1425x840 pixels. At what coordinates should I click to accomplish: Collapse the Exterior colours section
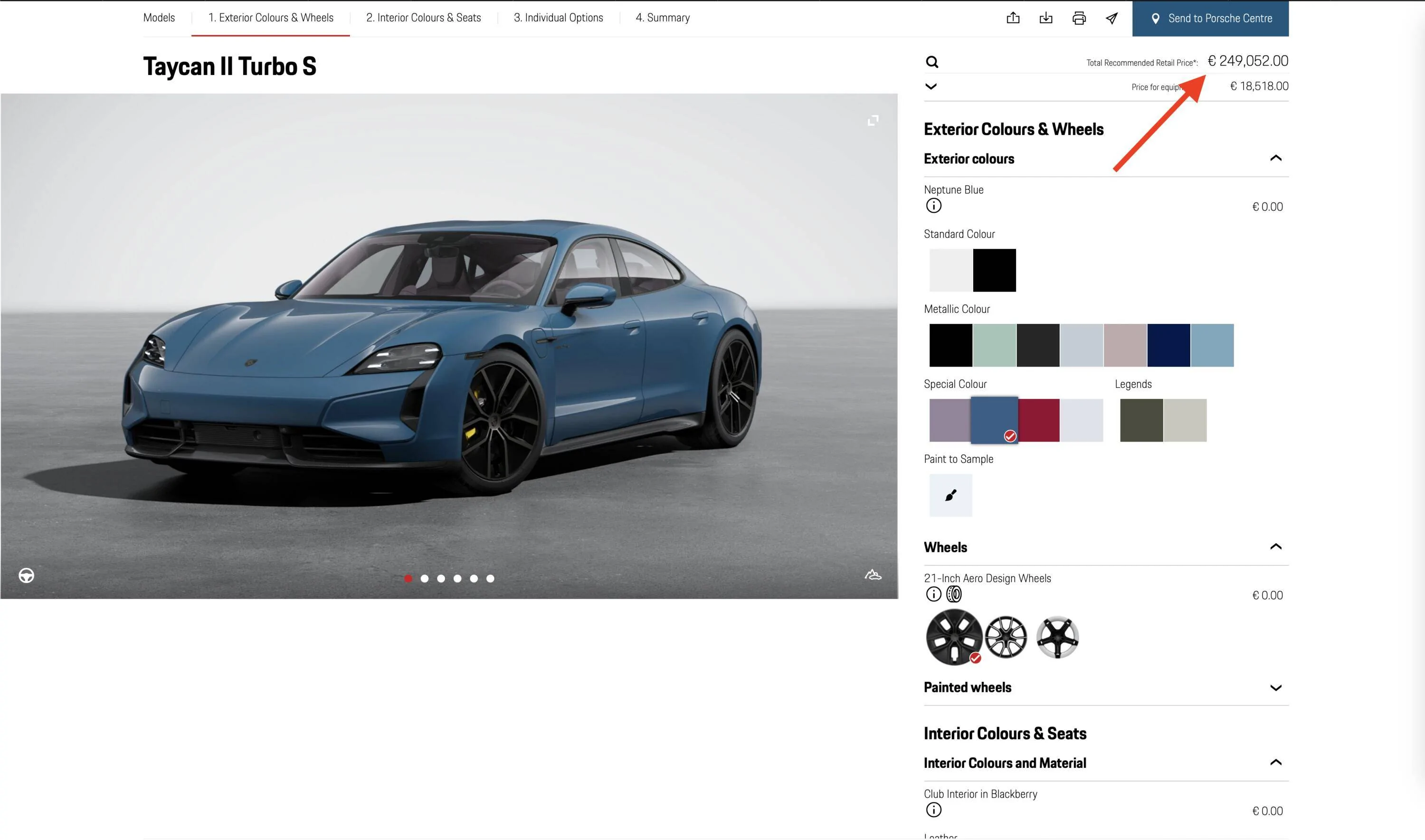point(1275,158)
